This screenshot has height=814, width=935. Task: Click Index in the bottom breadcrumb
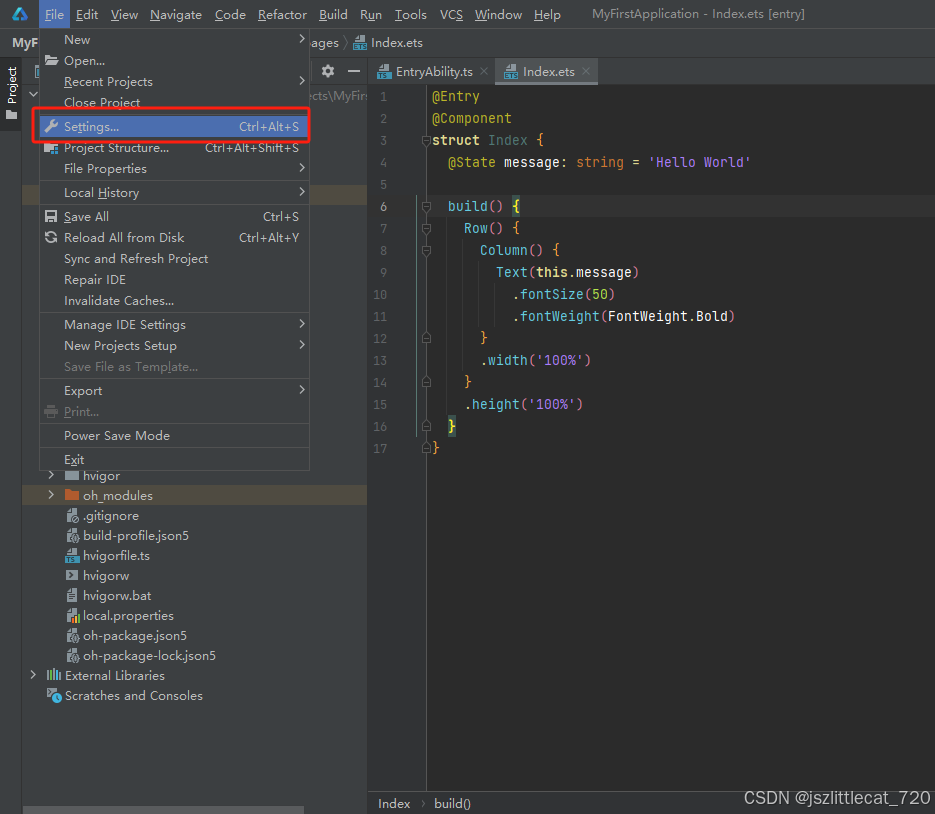394,804
